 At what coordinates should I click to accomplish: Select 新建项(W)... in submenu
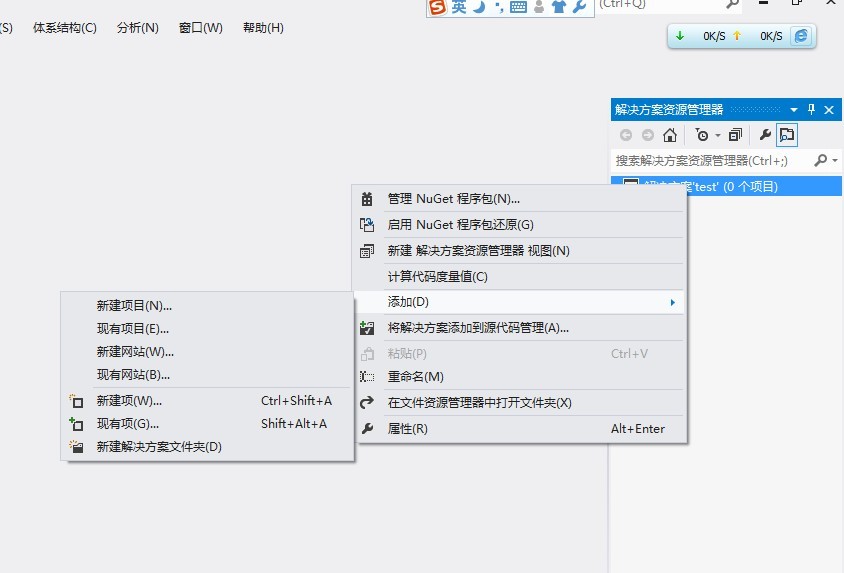[x=207, y=401]
